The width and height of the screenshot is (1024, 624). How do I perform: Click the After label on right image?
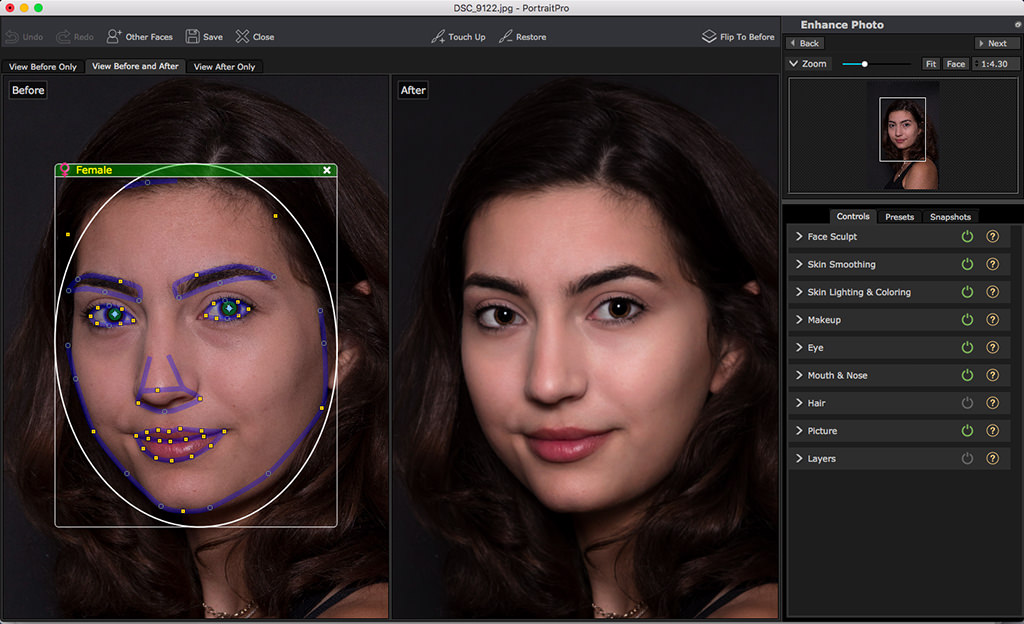(x=413, y=90)
